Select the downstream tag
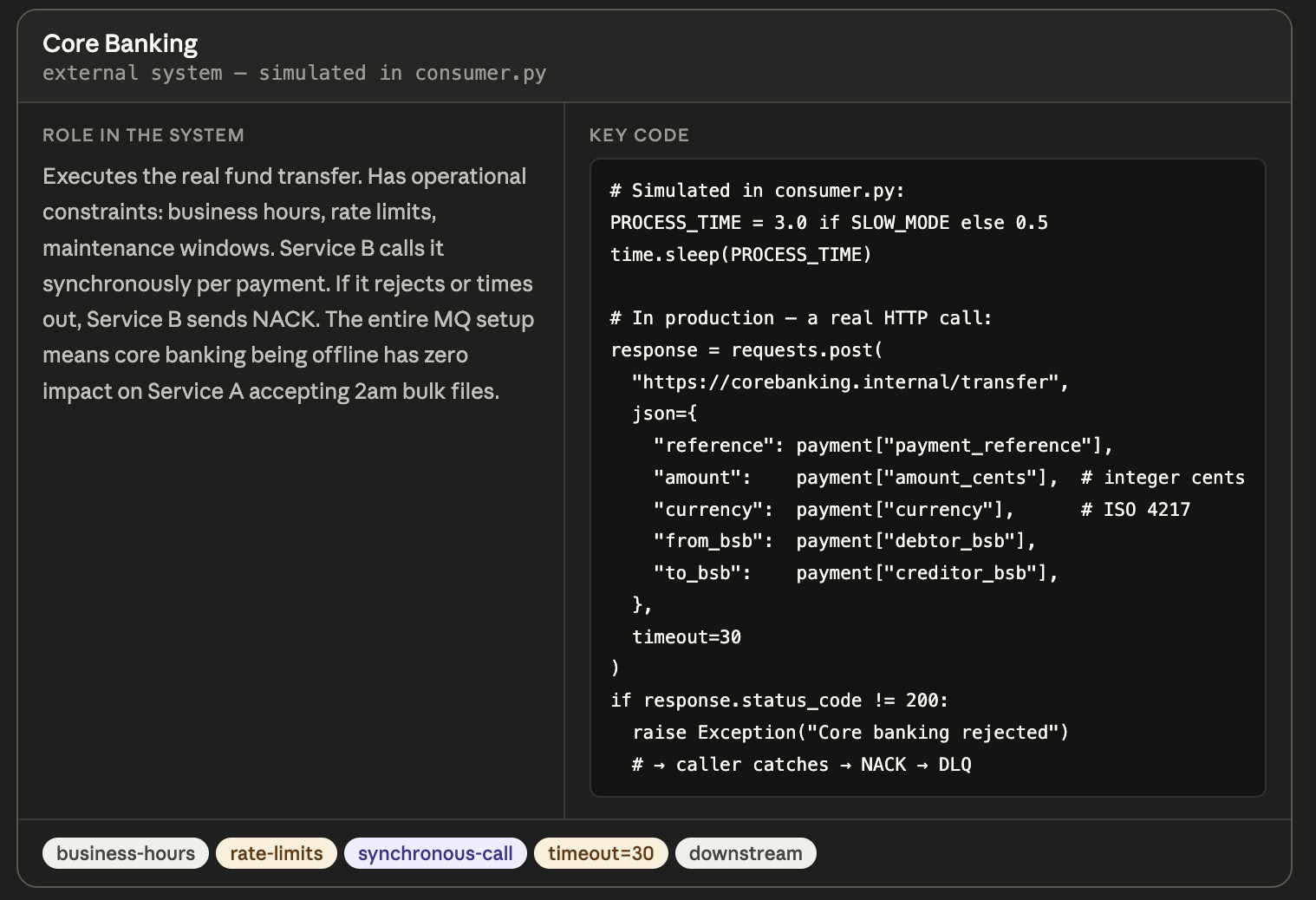1316x900 pixels. pos(746,853)
